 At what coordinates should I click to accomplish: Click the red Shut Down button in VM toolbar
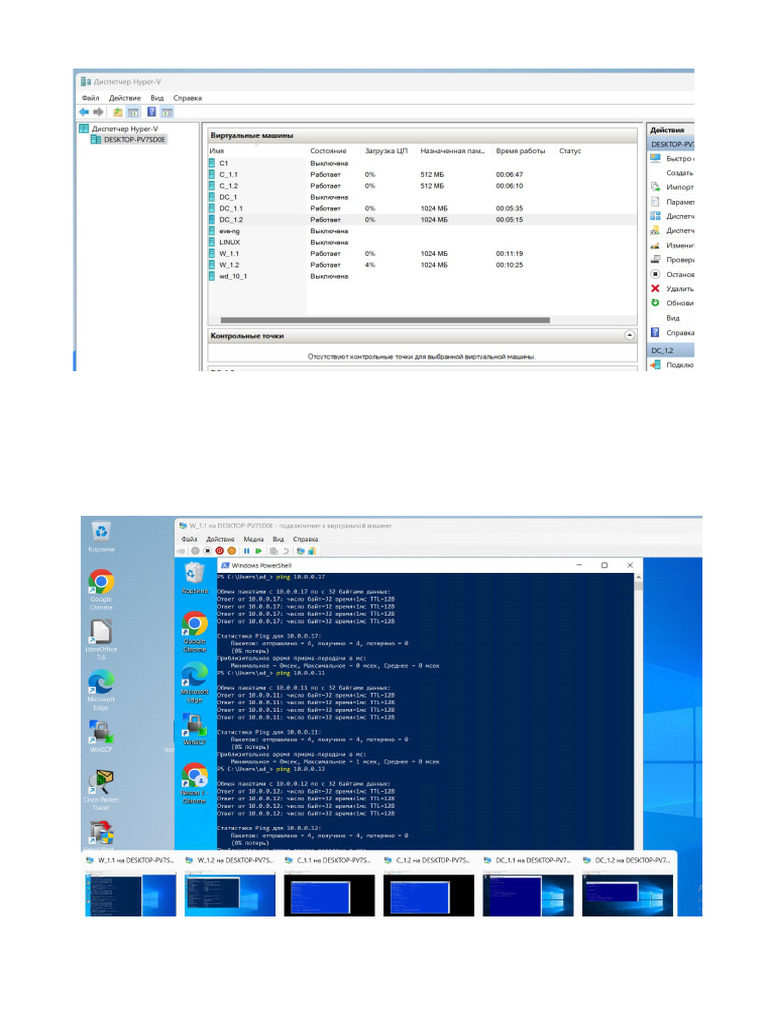pyautogui.click(x=219, y=551)
